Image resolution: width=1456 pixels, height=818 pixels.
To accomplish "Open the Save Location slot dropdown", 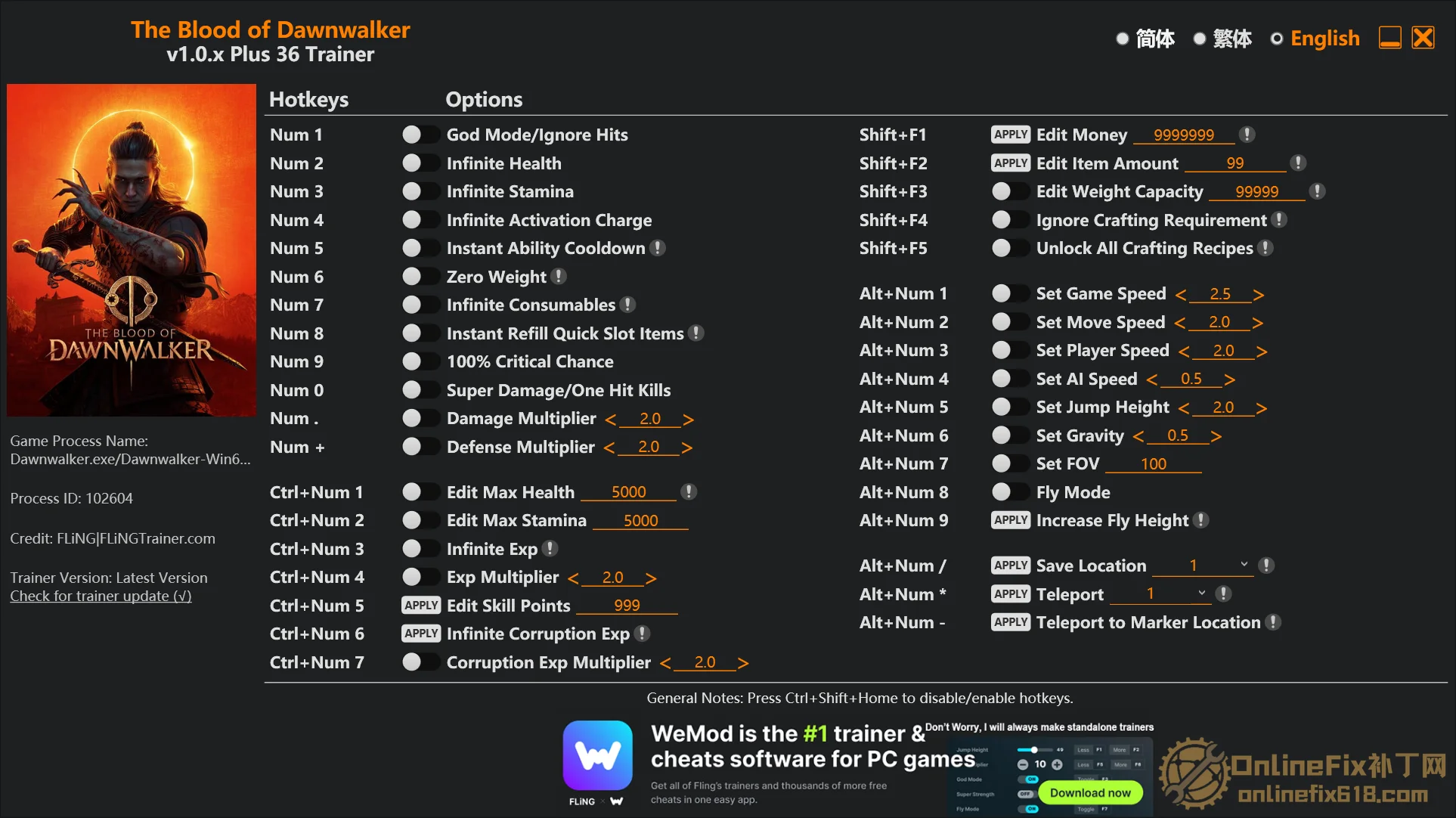I will click(x=1244, y=565).
